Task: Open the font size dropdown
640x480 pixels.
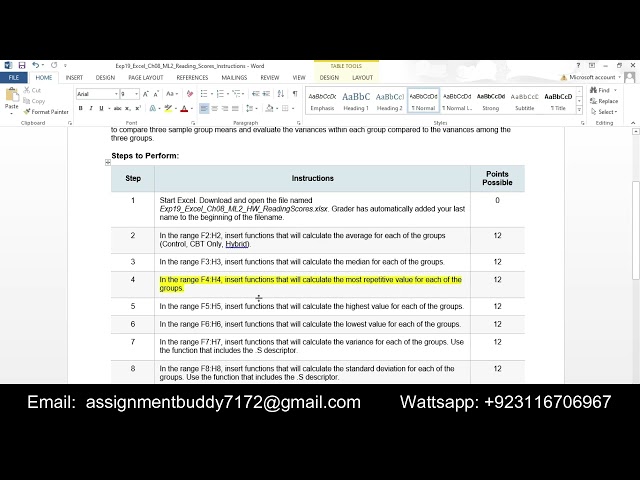Action: click(136, 94)
